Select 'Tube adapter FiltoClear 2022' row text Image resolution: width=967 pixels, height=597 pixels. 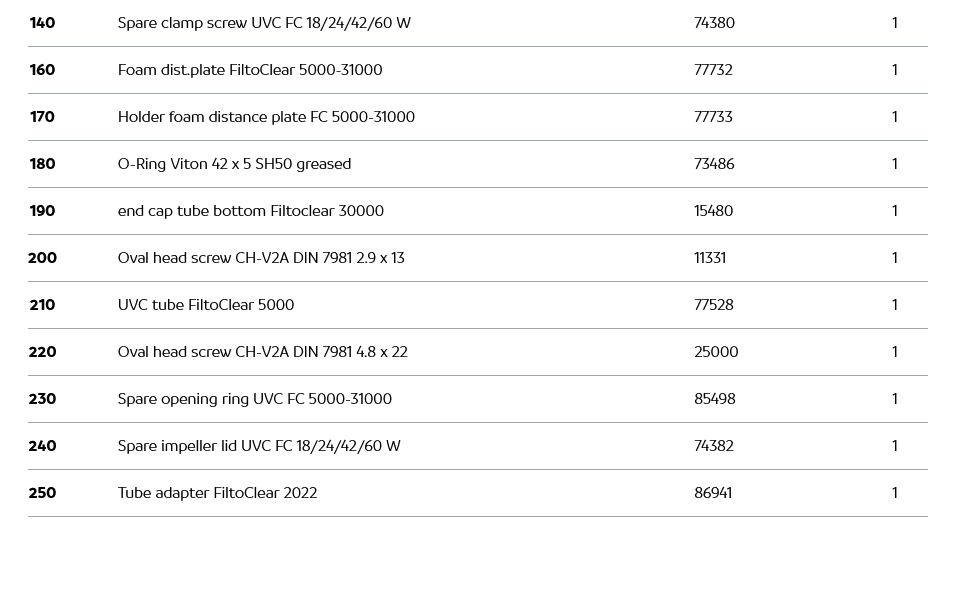point(217,493)
